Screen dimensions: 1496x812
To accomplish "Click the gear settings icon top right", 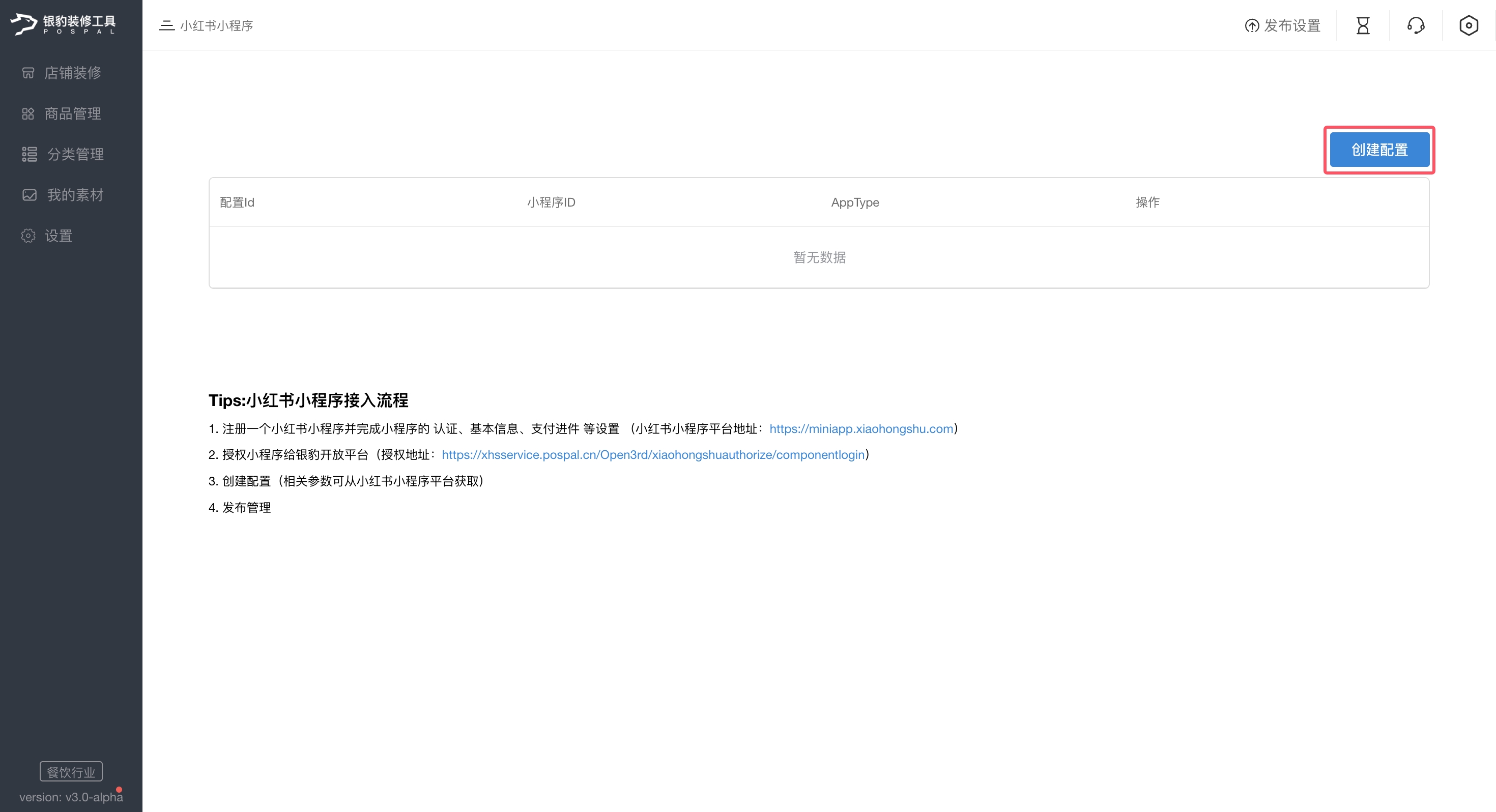I will coord(1468,25).
